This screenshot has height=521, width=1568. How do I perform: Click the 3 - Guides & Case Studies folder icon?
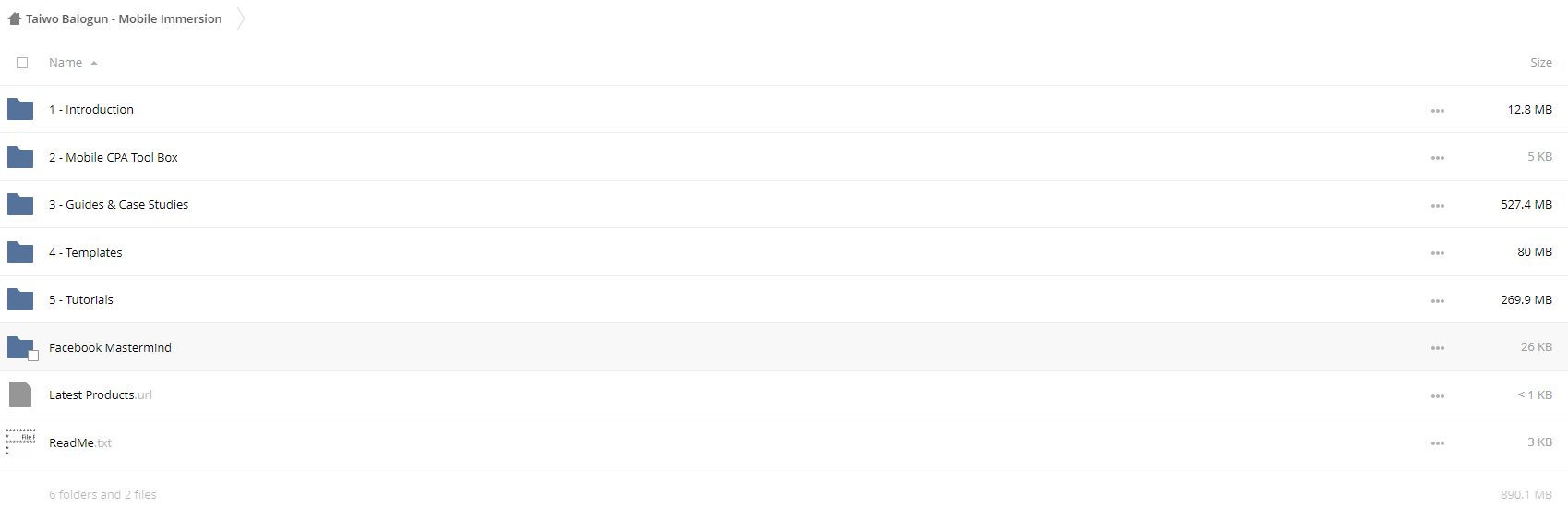20,204
